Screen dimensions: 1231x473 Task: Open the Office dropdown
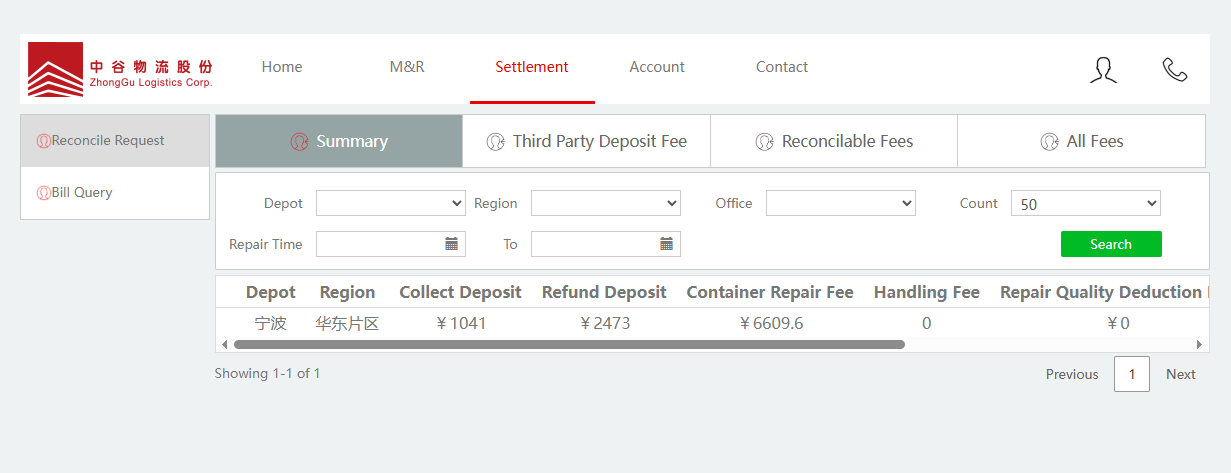pos(840,203)
